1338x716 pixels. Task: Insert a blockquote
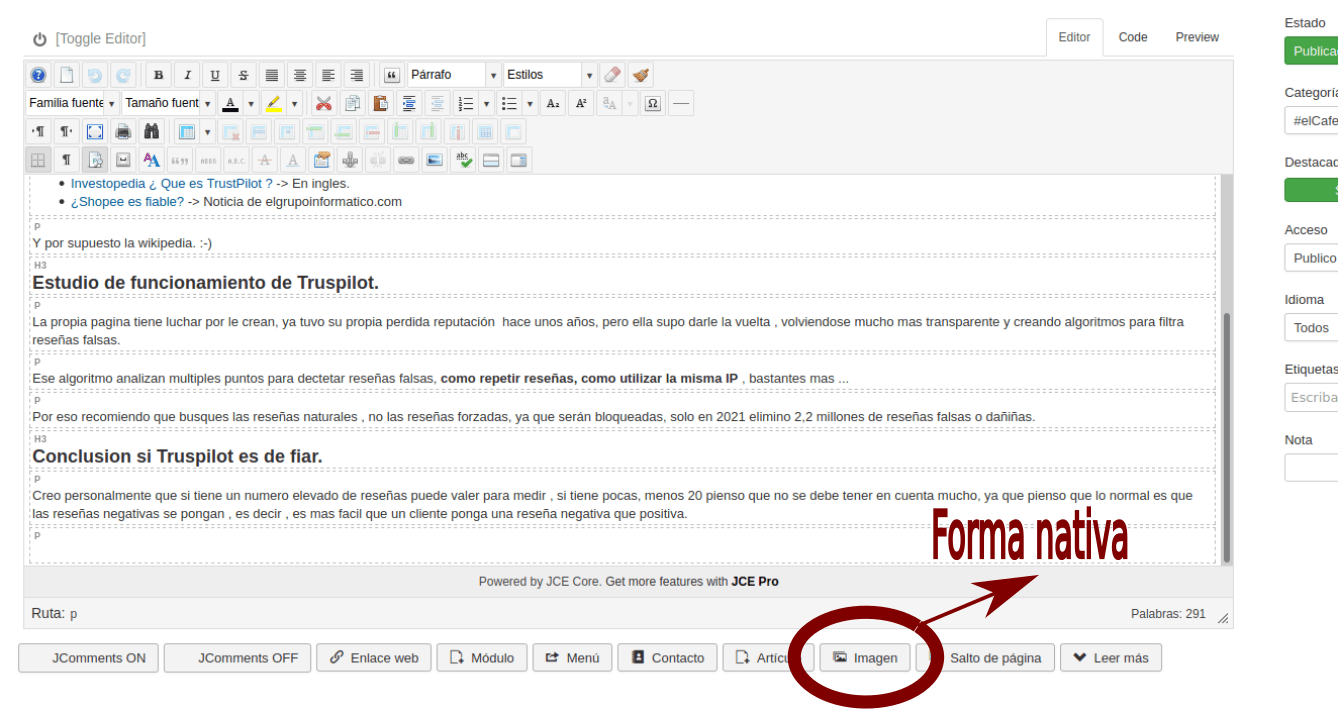(x=392, y=75)
